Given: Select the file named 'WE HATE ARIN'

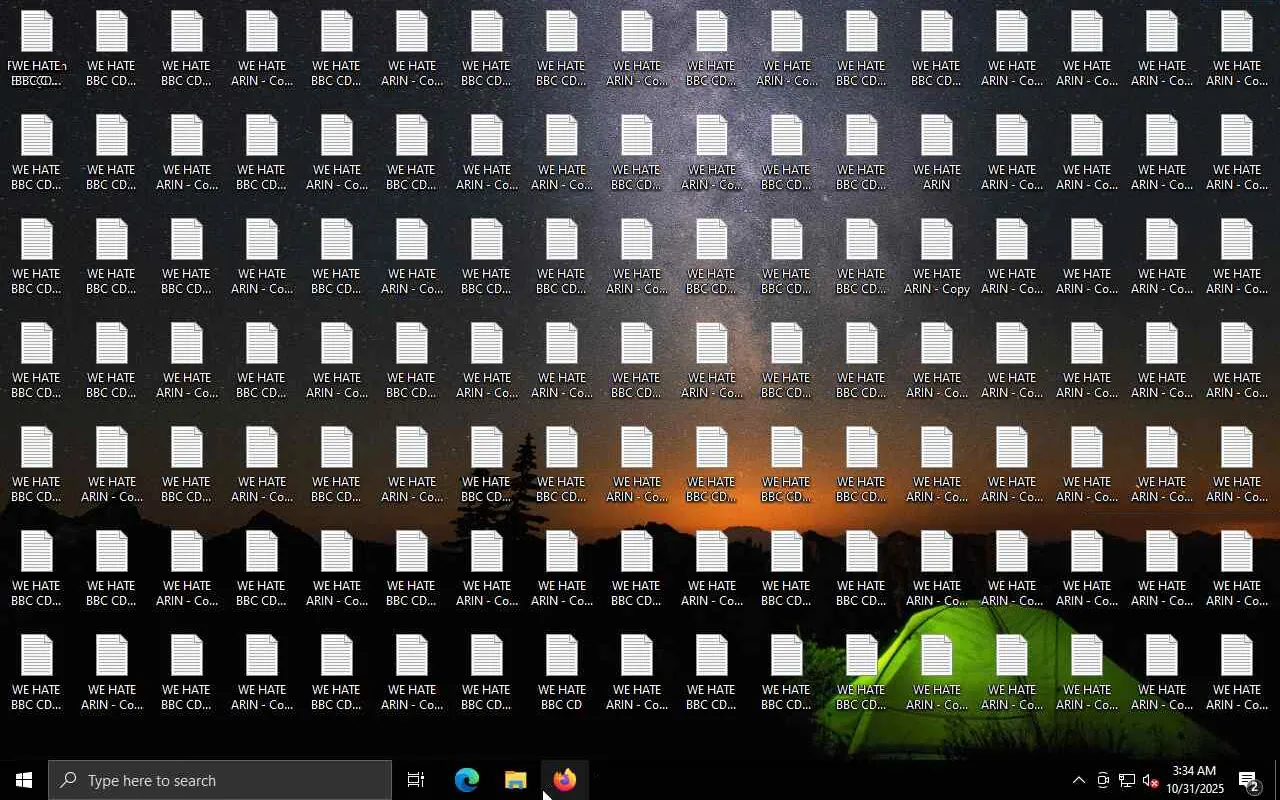Looking at the screenshot, I should point(937,153).
